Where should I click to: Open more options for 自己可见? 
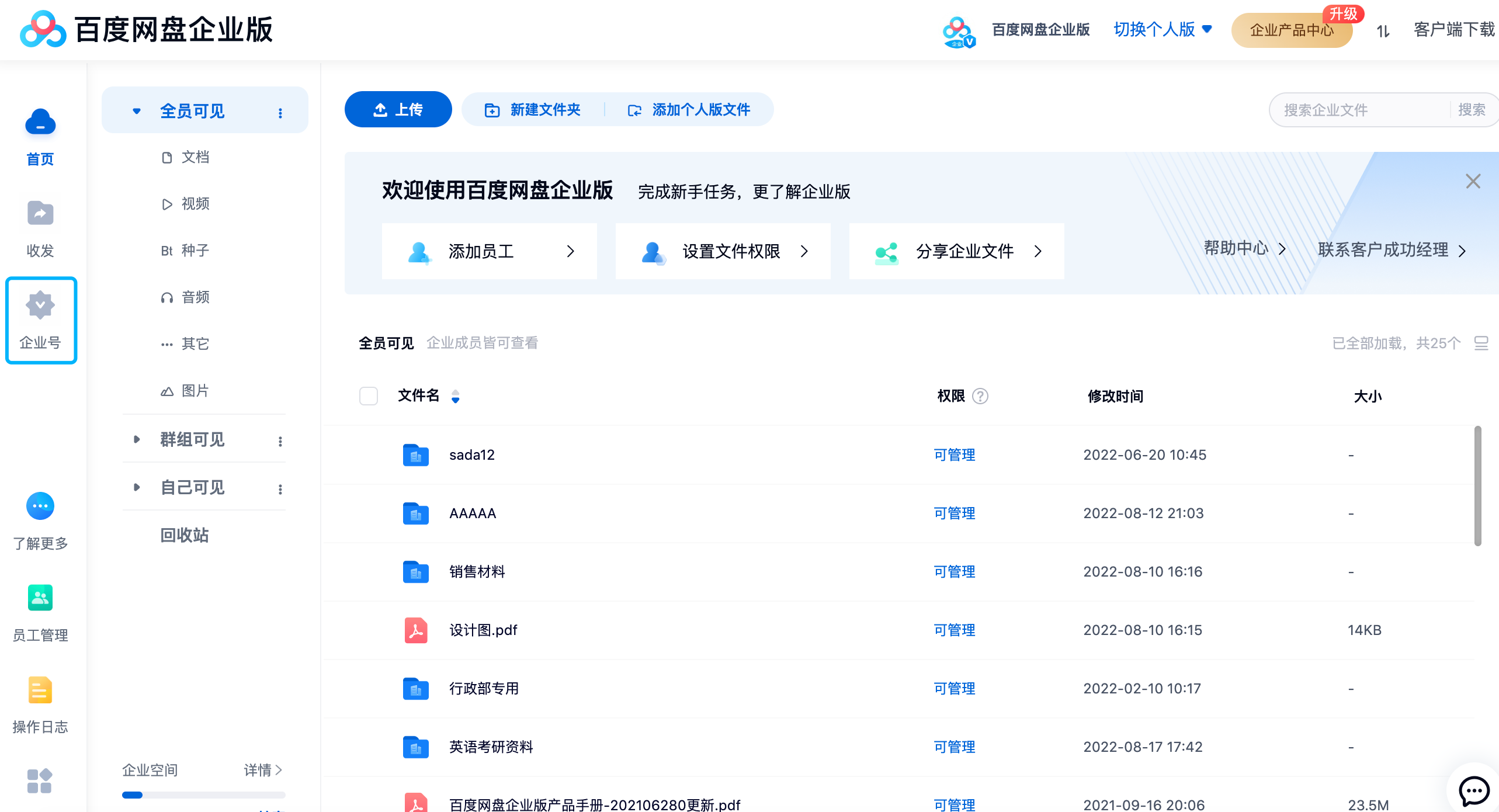(x=280, y=489)
